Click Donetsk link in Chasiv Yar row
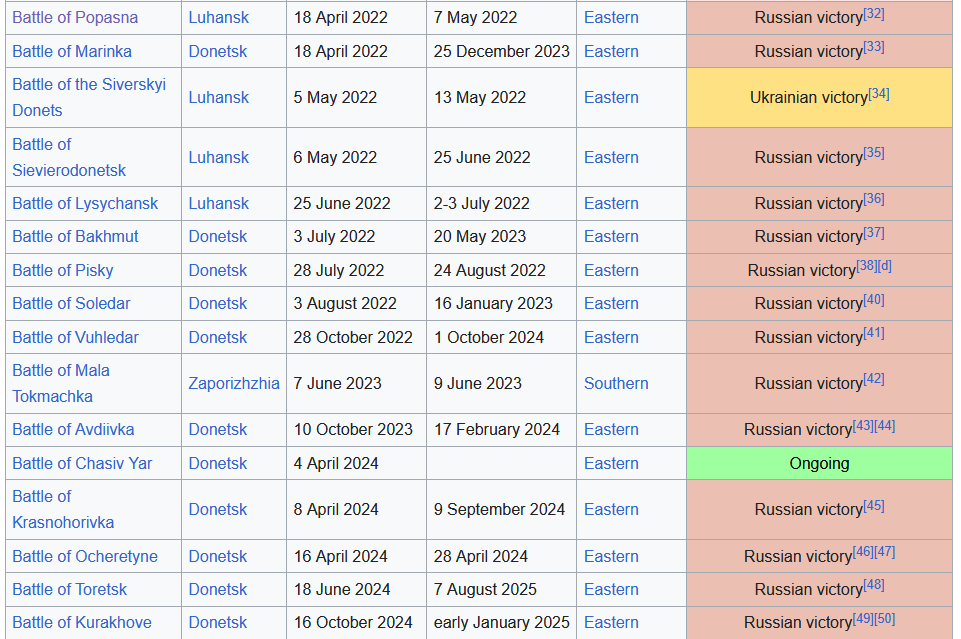This screenshot has height=639, width=961. 218,463
